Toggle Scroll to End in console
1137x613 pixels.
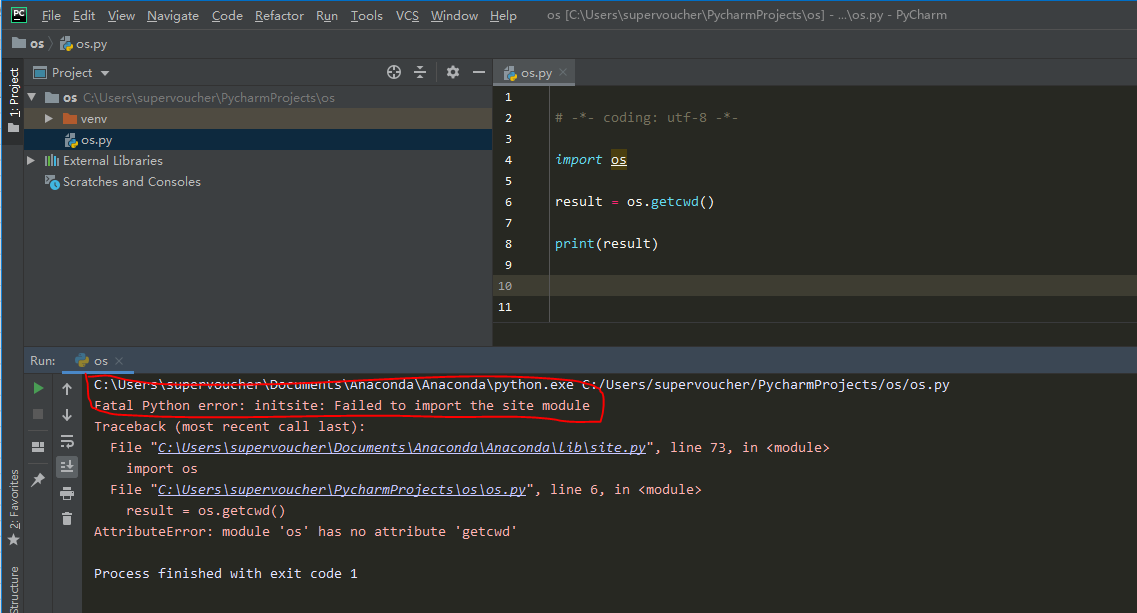[x=67, y=466]
